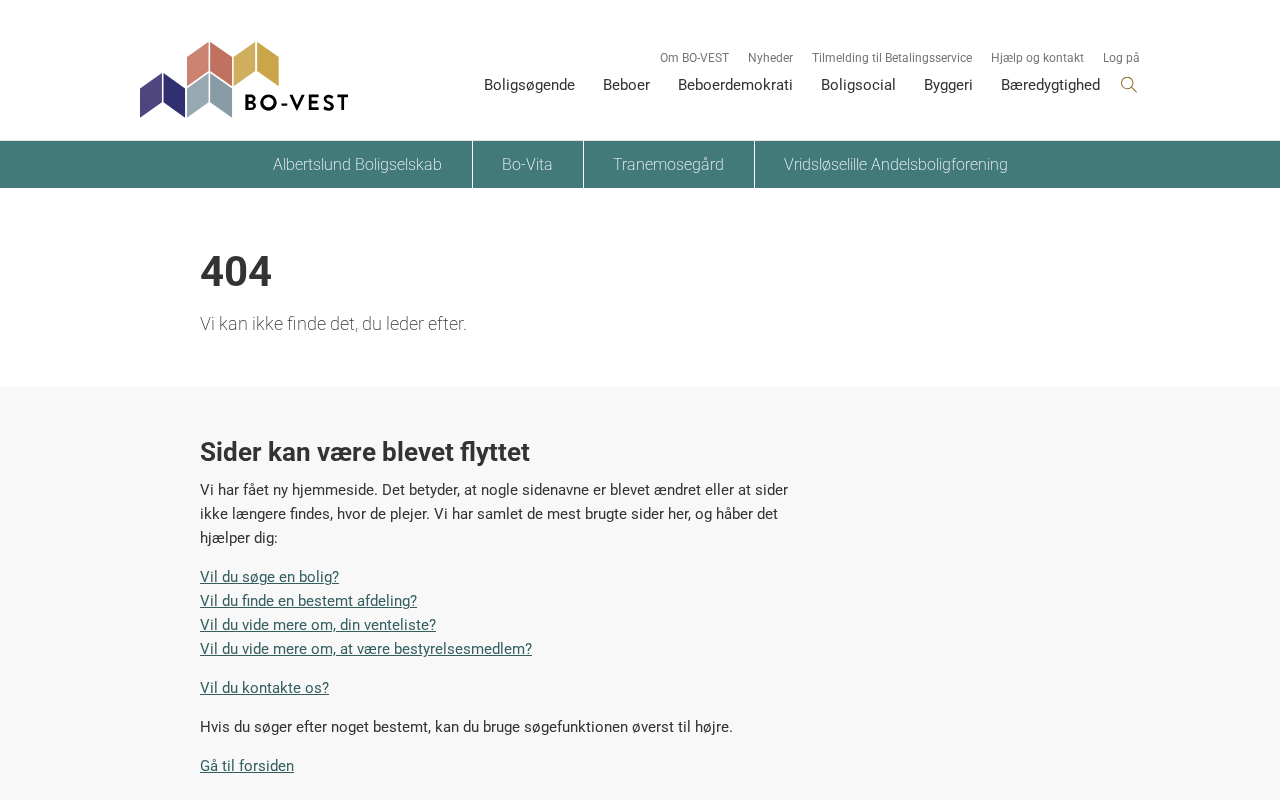Viewport: 1280px width, 800px height.
Task: Open the Beboer menu
Action: (x=626, y=85)
